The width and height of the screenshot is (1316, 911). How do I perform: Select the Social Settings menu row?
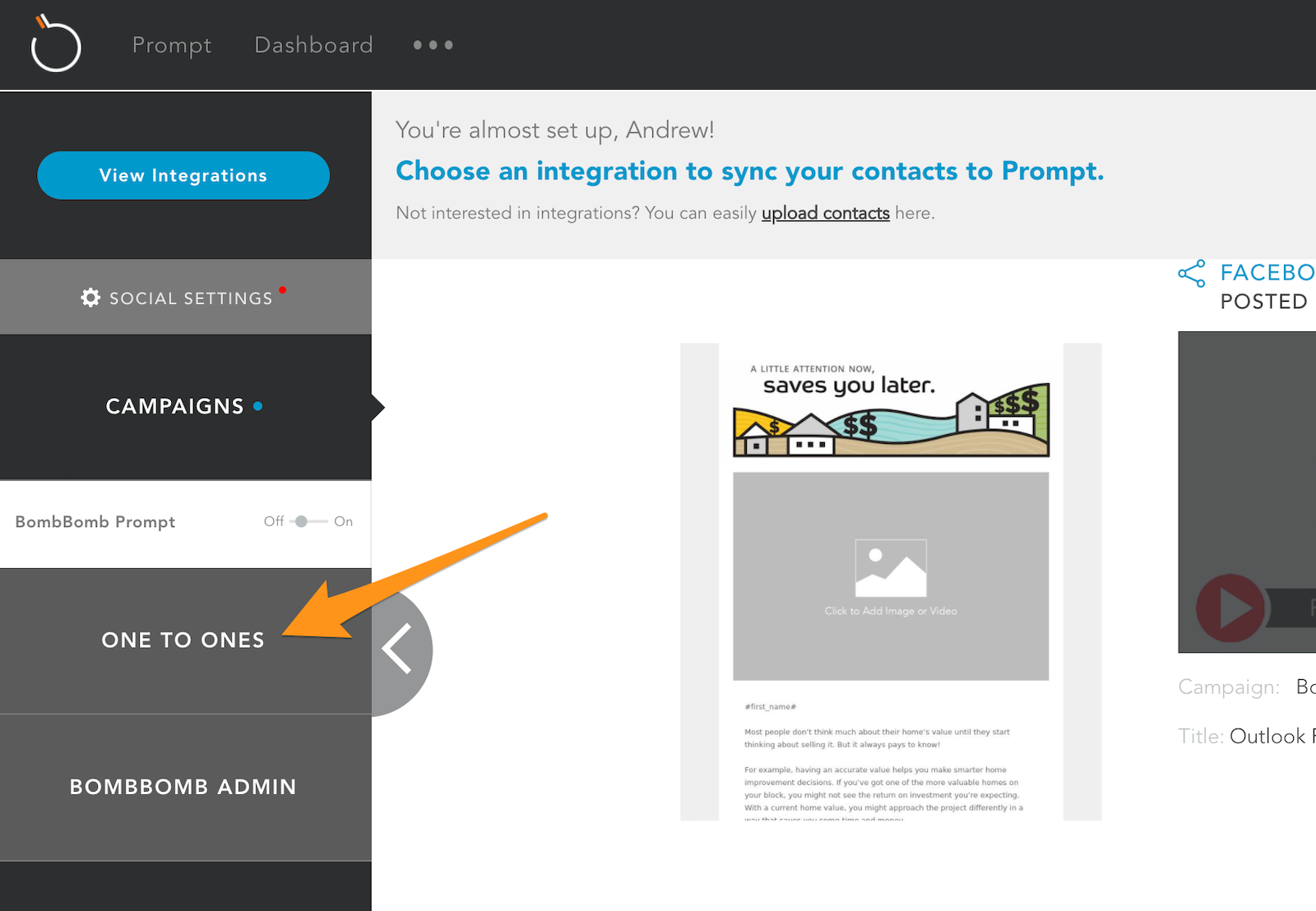click(186, 297)
